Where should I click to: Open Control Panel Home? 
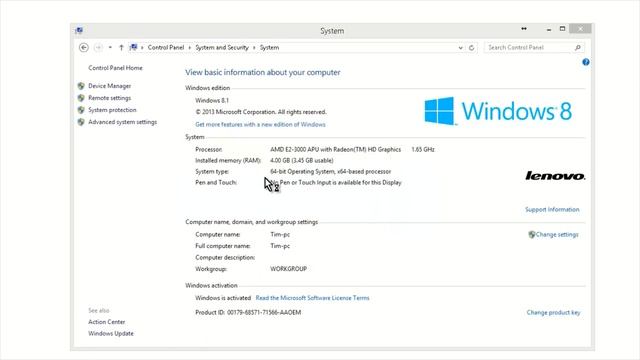116,68
